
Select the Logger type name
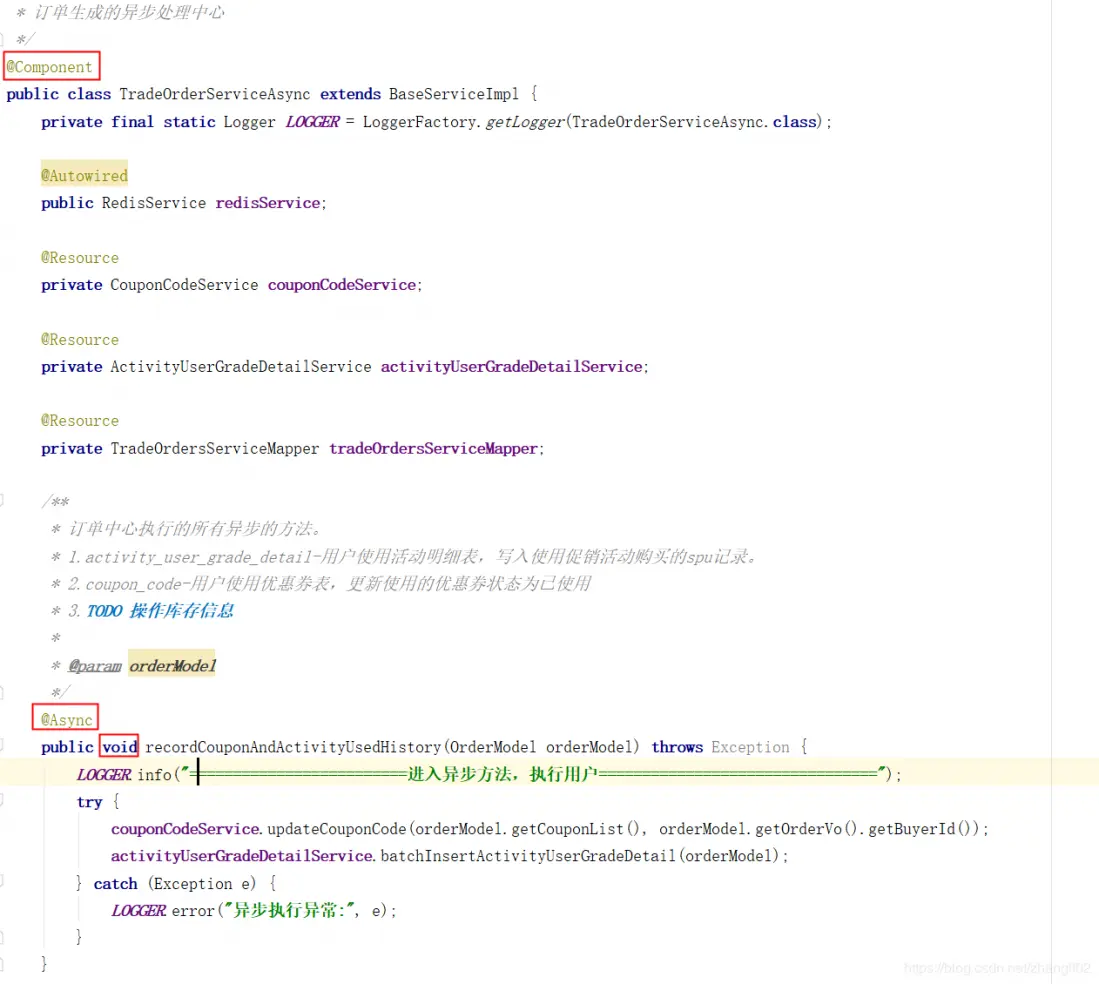pos(250,122)
